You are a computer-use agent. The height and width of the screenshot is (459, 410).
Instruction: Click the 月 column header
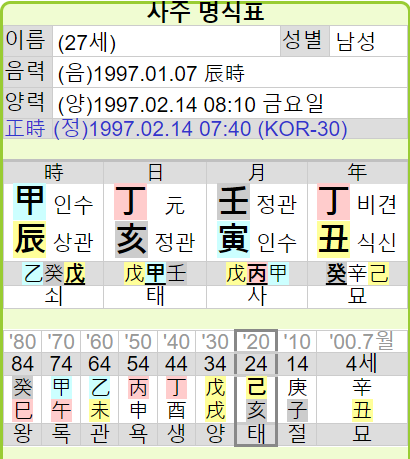[x=257, y=172]
